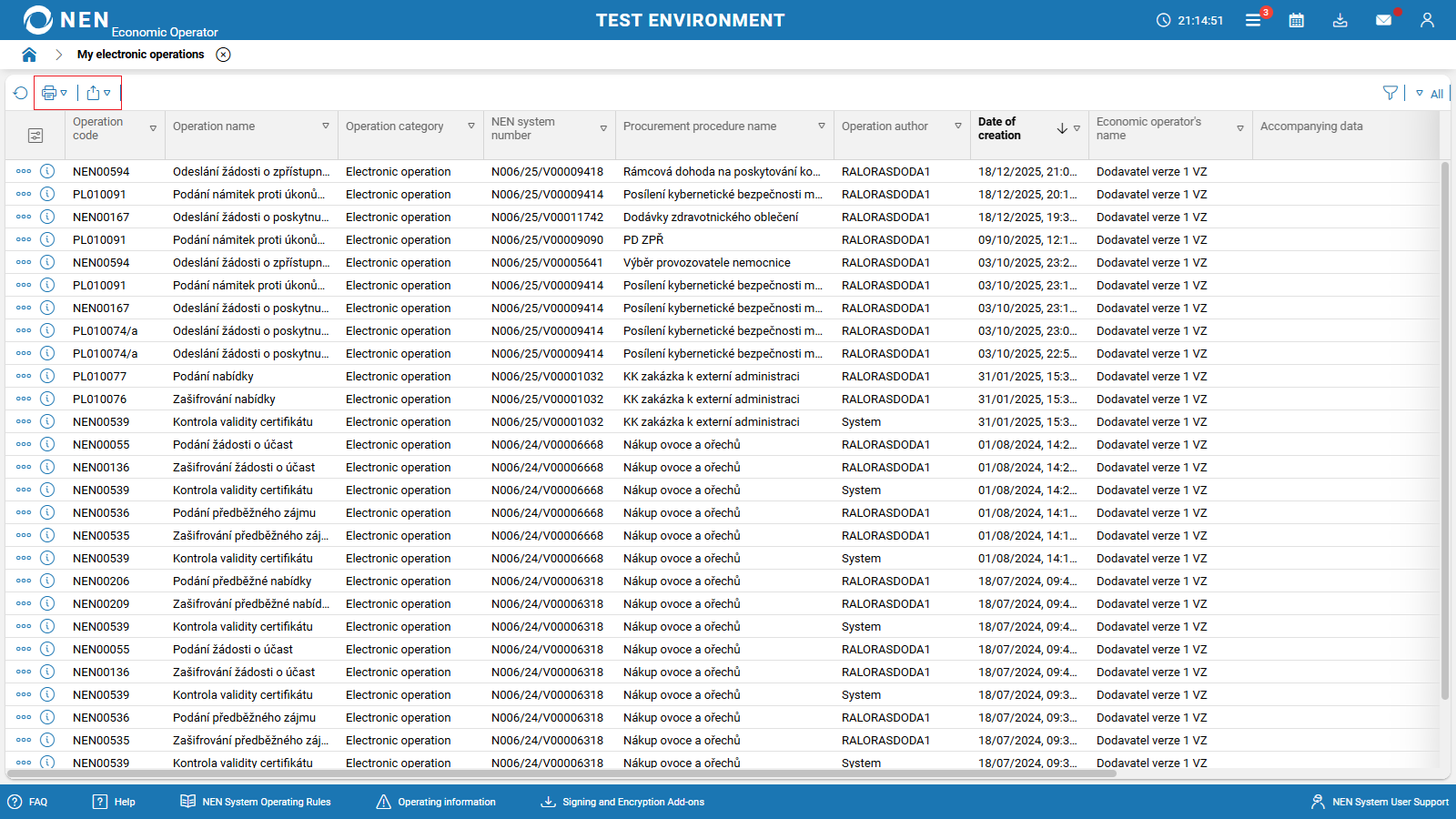The width and height of the screenshot is (1456, 819).
Task: Open the export options dropdown
Action: pyautogui.click(x=98, y=93)
